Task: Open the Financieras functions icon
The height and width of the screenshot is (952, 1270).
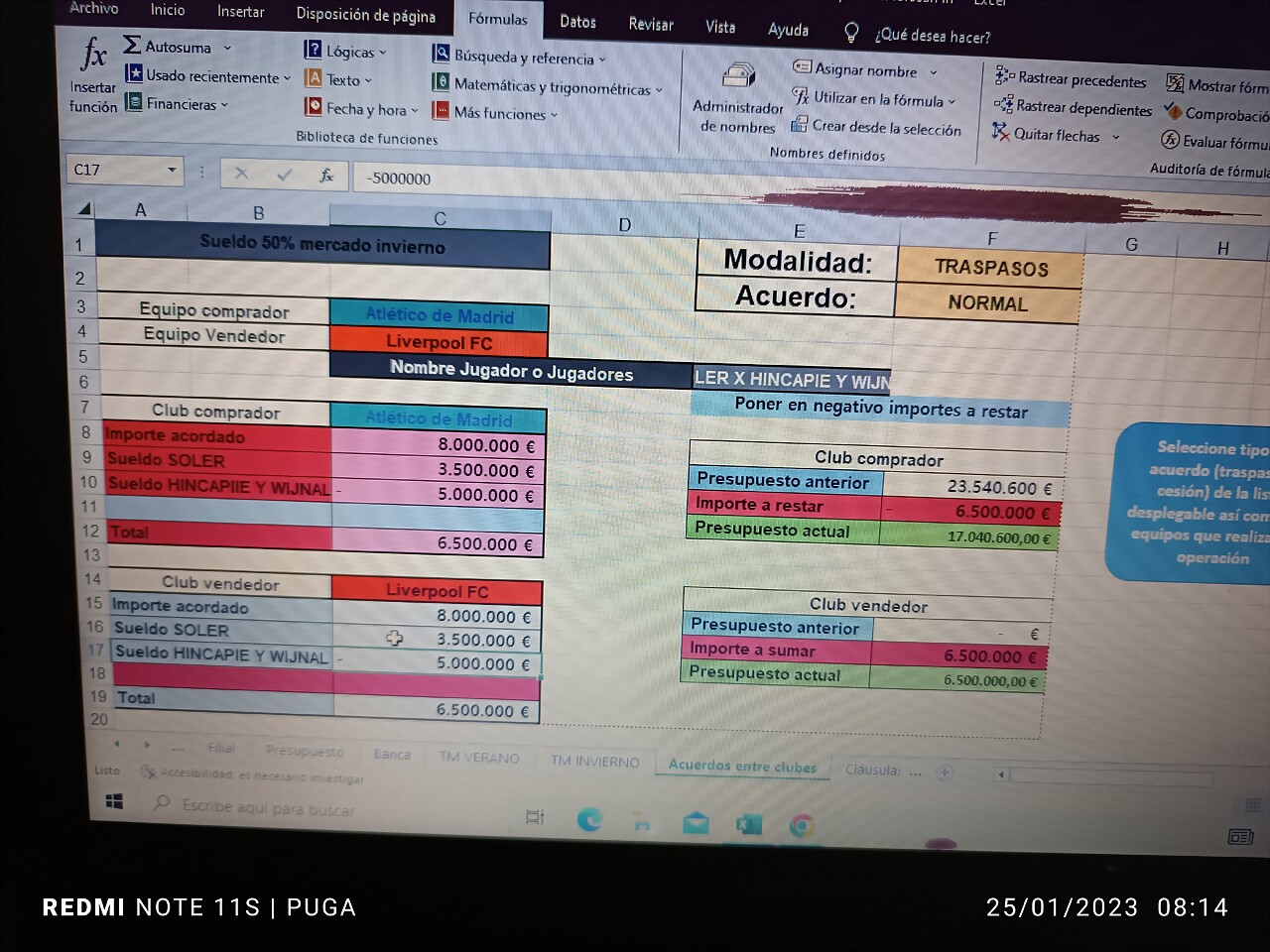Action: click(x=134, y=102)
